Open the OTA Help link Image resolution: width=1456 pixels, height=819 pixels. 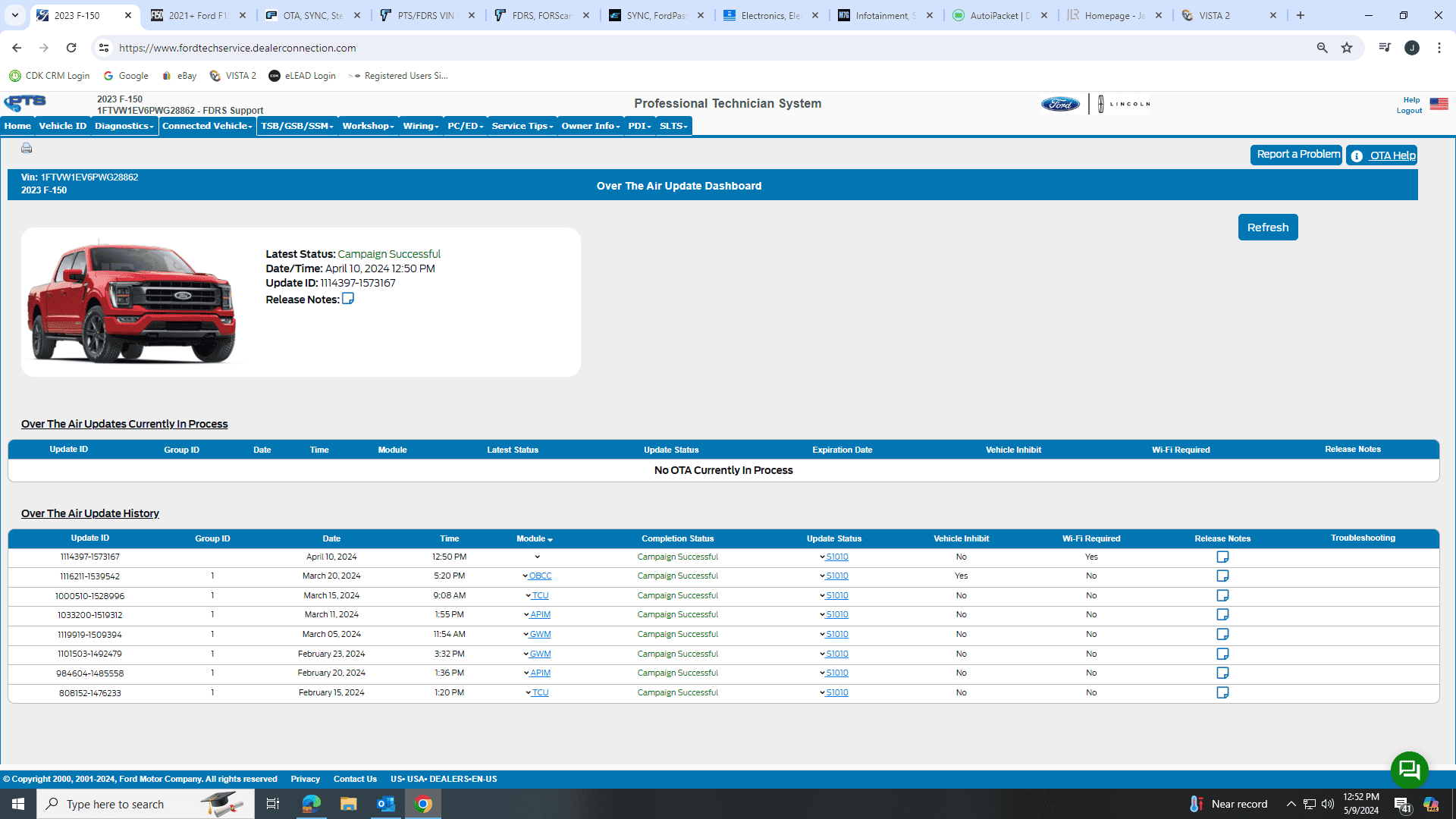click(x=1391, y=155)
